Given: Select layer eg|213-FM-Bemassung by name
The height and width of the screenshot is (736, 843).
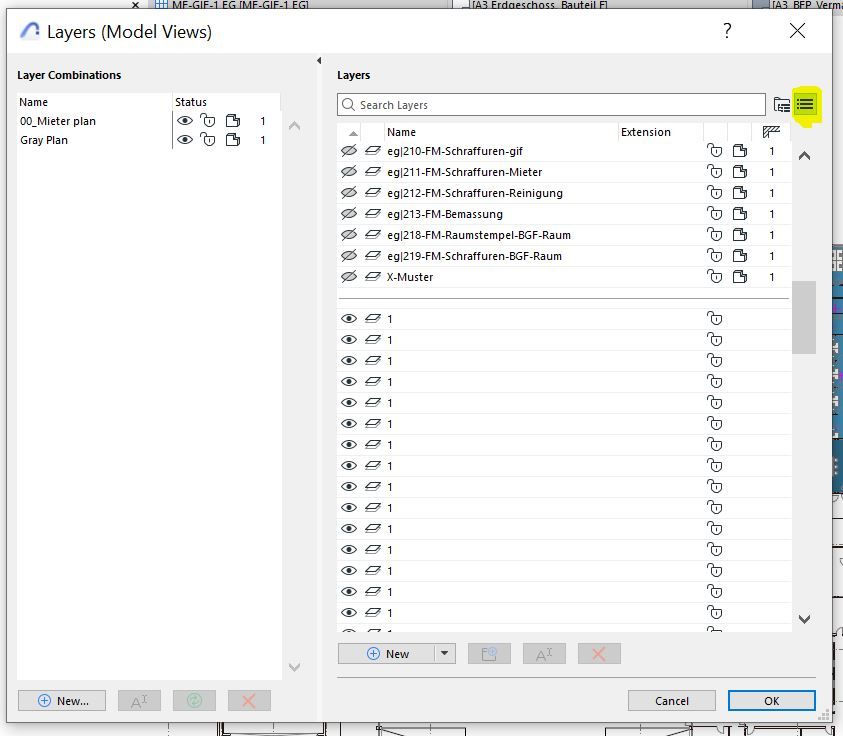Looking at the screenshot, I should (445, 214).
